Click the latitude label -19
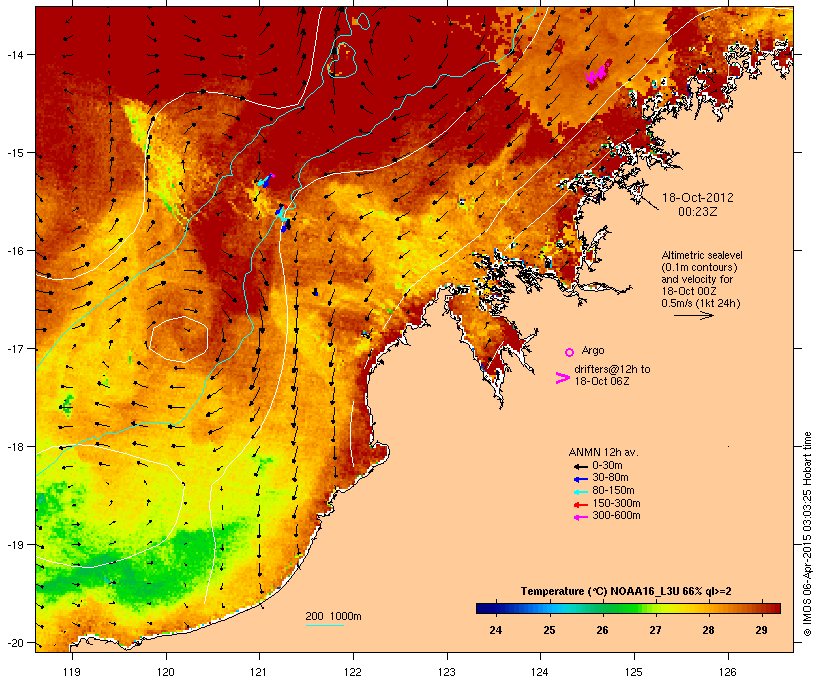Viewport: 820px width, 680px height. [14, 545]
